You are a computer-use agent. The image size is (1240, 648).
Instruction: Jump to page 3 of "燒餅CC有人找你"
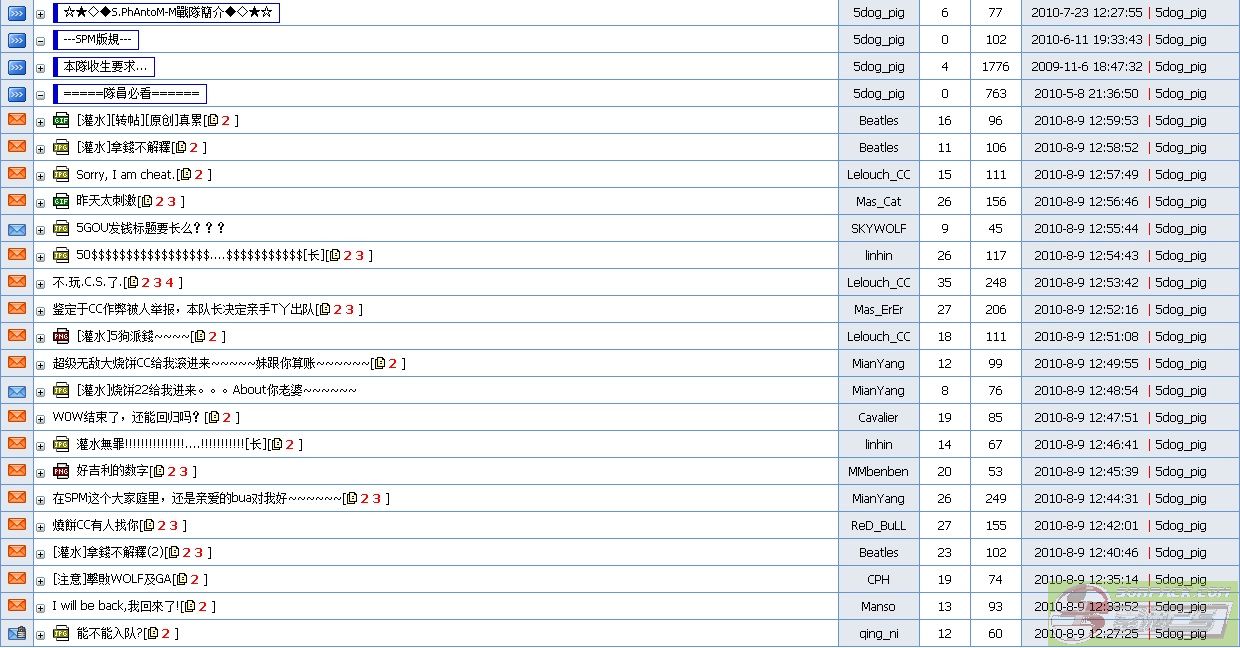click(174, 525)
